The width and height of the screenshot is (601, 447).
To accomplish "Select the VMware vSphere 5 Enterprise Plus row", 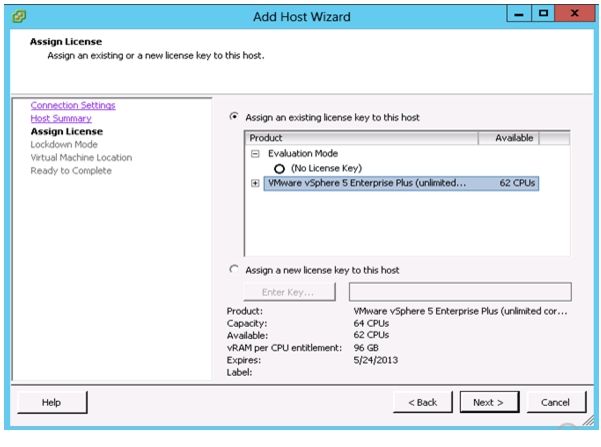I will pyautogui.click(x=401, y=183).
